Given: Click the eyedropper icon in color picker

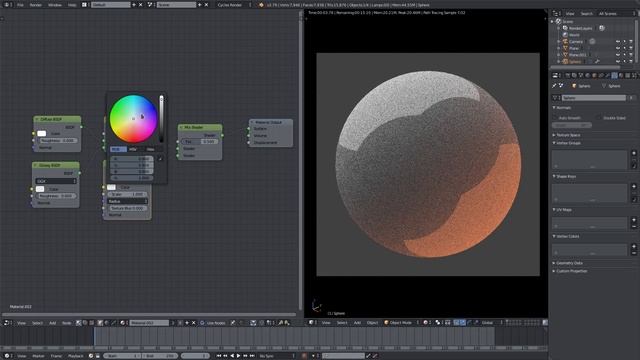Looking at the screenshot, I should [160, 159].
